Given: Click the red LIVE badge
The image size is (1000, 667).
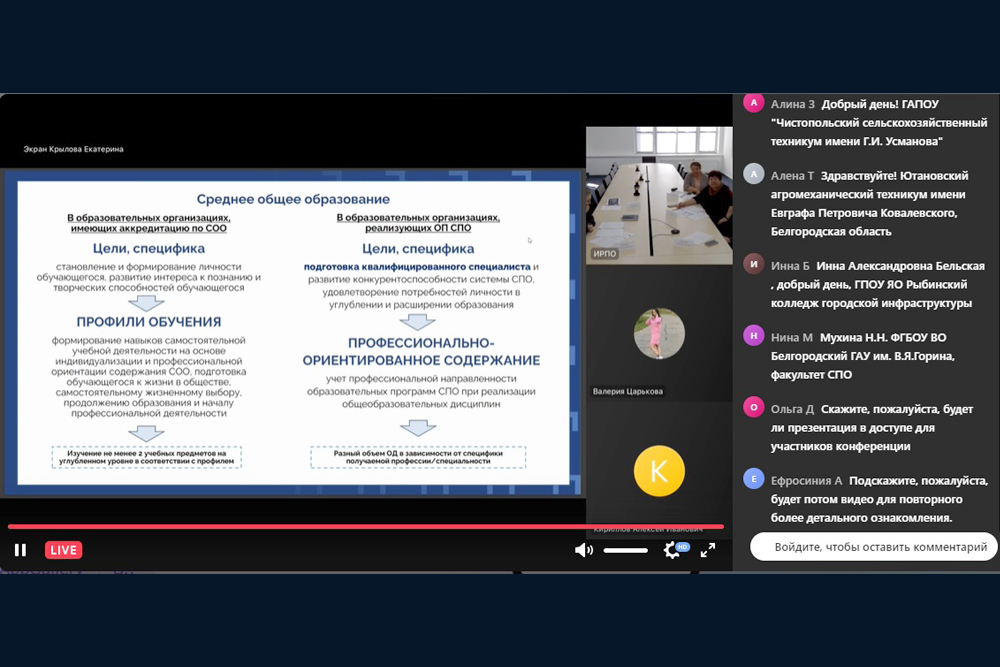Looking at the screenshot, I should coord(63,550).
